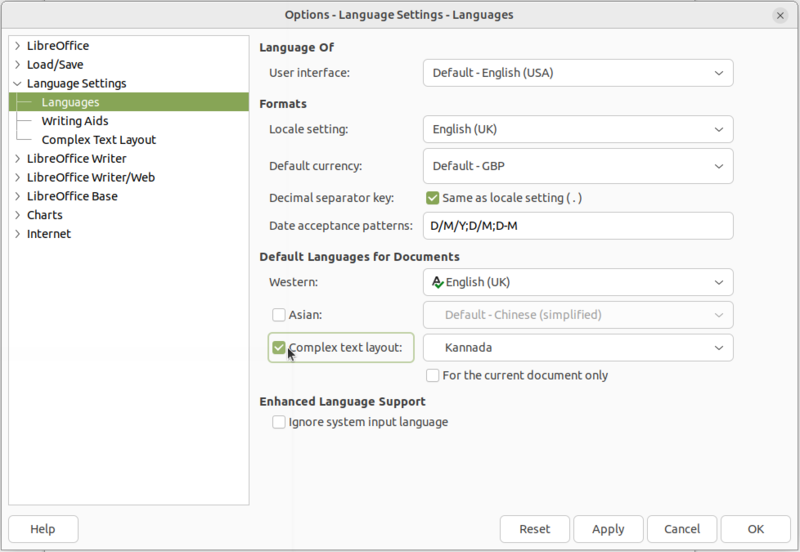Screen dimensions: 800x552
Task: Select the Charts category
Action: (44, 215)
